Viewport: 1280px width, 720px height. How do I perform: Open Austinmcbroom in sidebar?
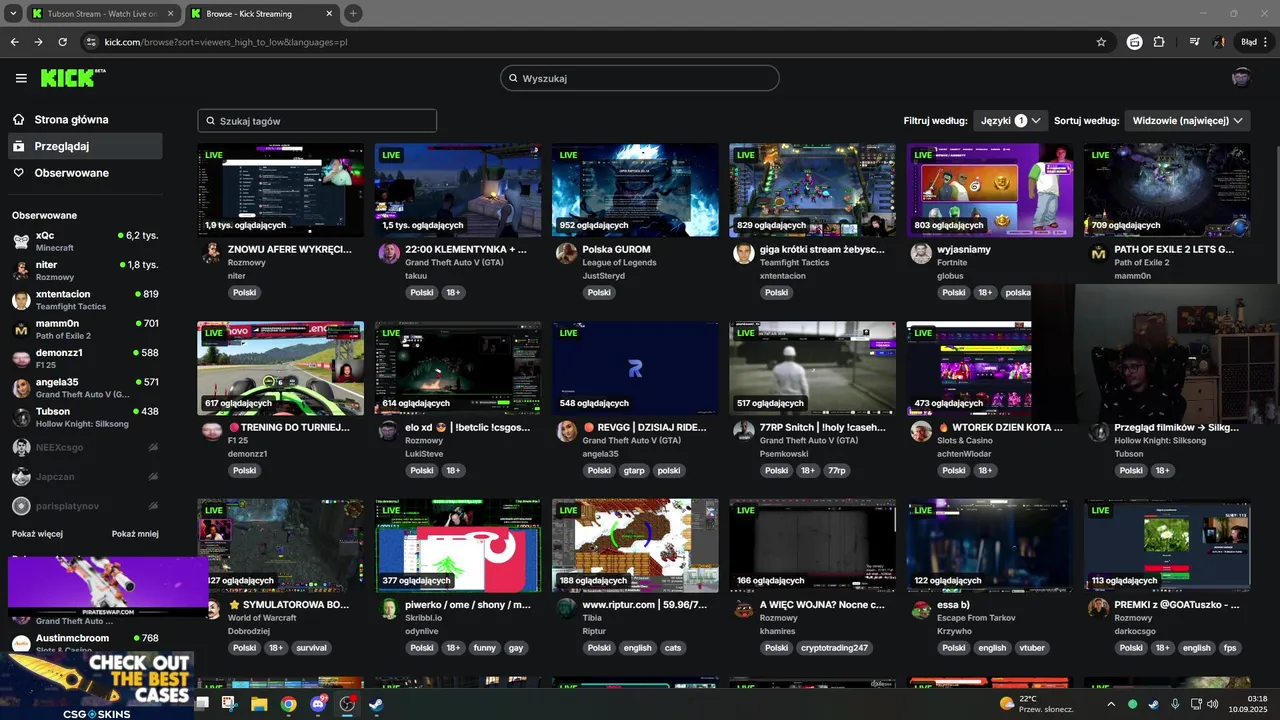point(85,643)
